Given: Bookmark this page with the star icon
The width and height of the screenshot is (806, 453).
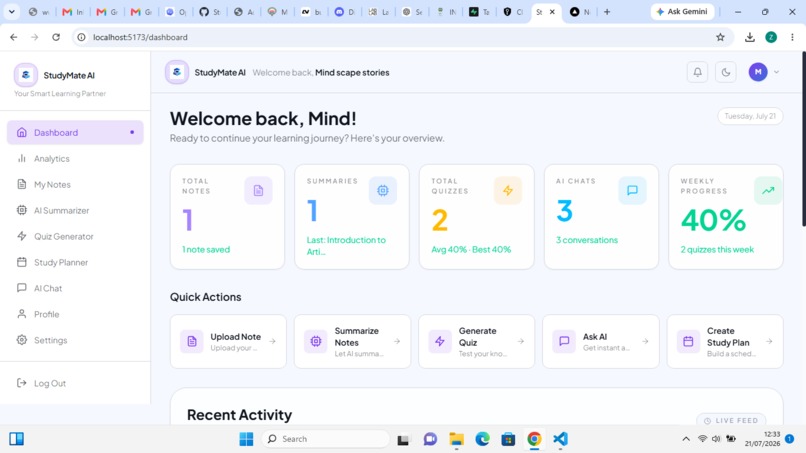Looking at the screenshot, I should pos(720,37).
